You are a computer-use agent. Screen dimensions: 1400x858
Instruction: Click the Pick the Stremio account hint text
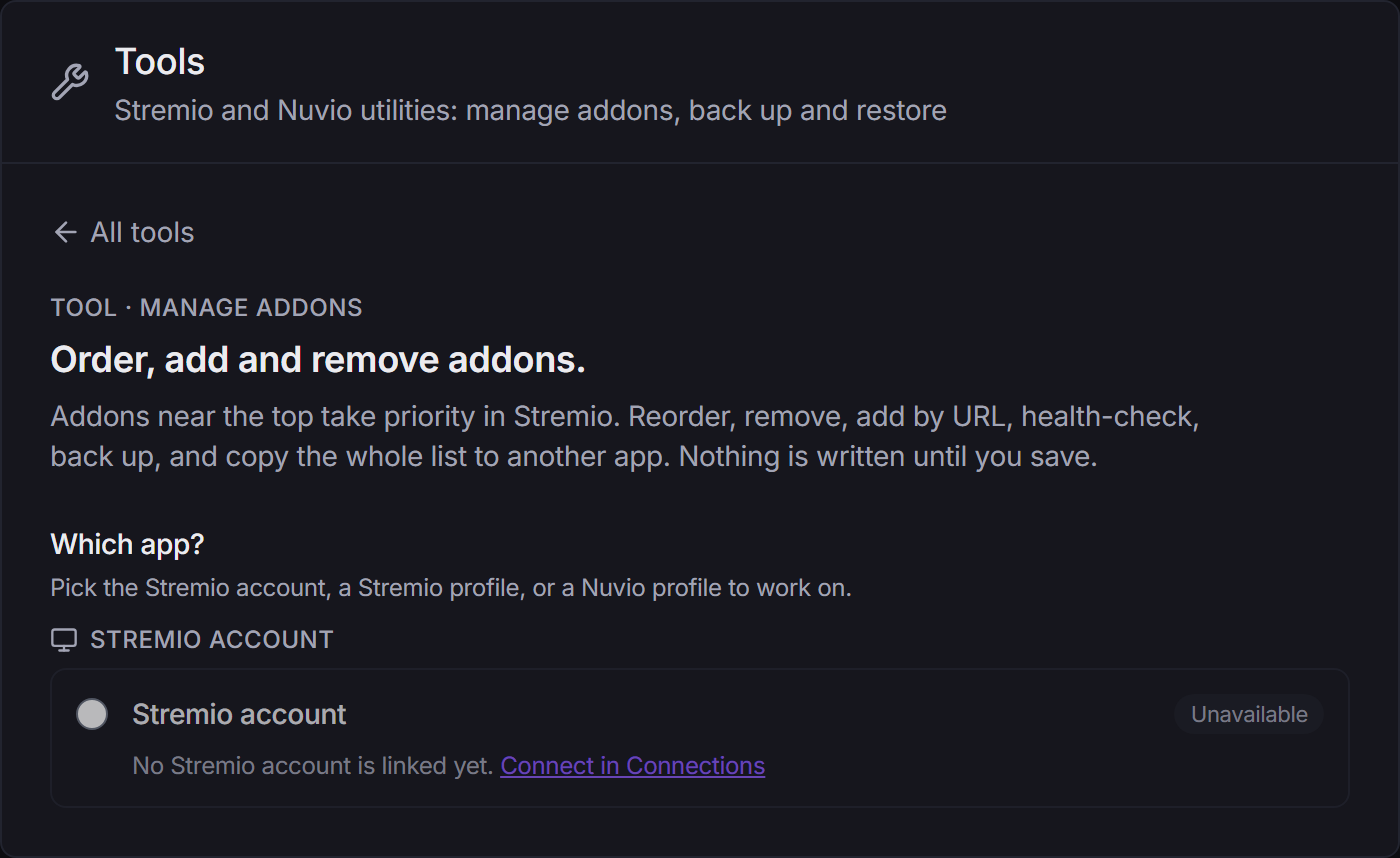coord(451,588)
